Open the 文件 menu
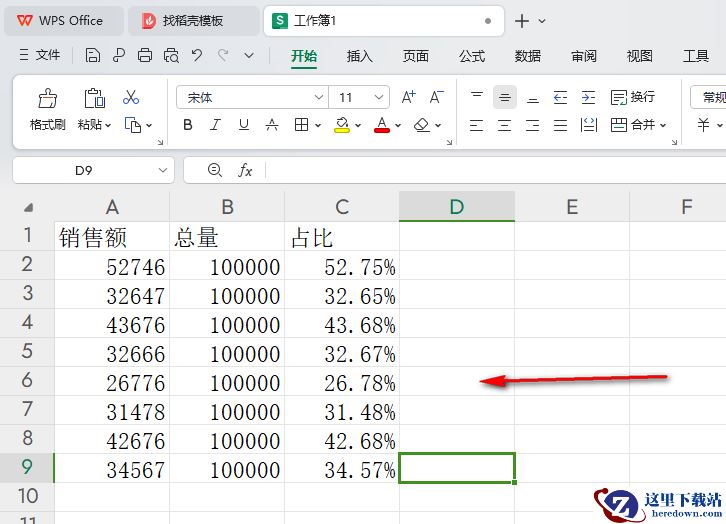 (40, 55)
